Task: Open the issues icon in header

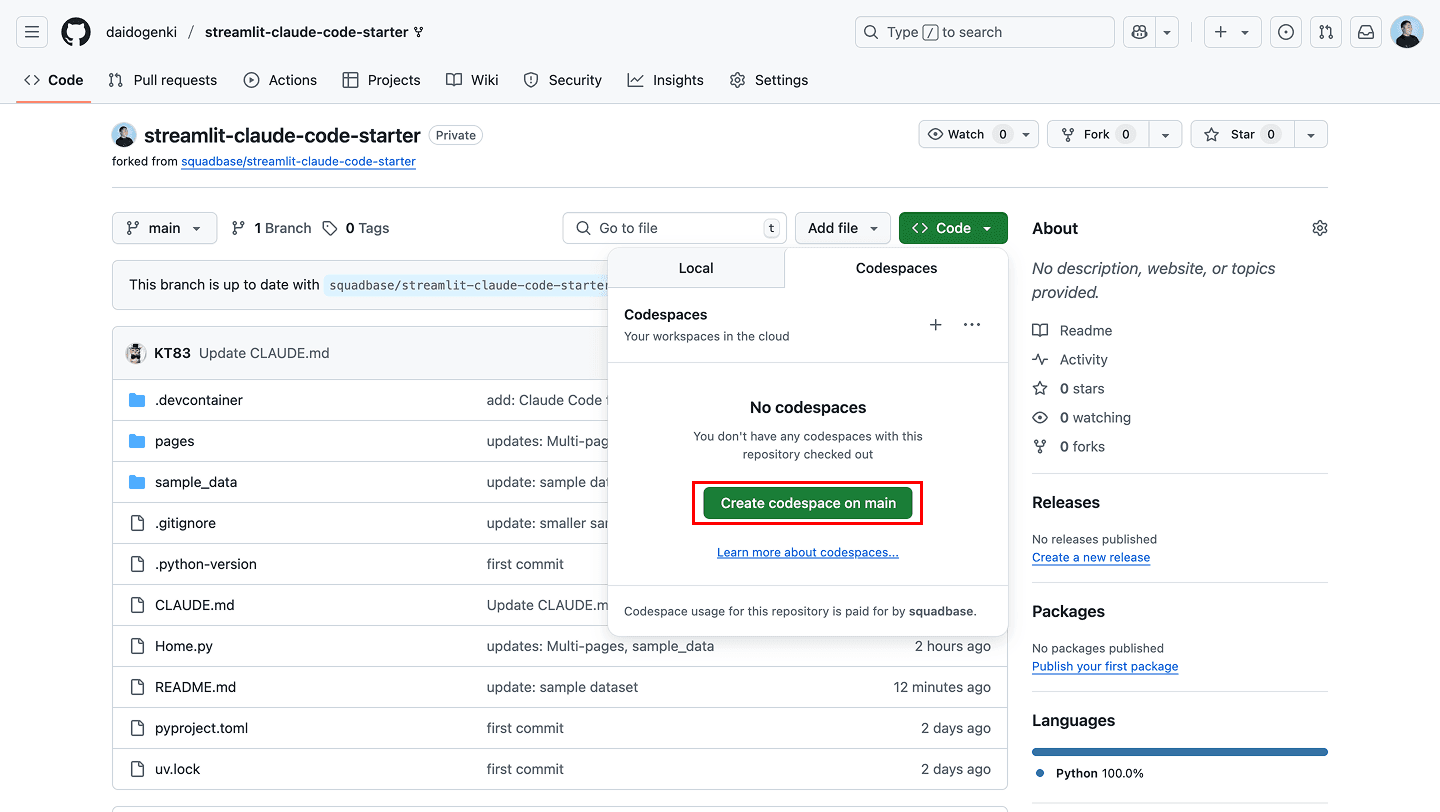Action: (x=1286, y=32)
